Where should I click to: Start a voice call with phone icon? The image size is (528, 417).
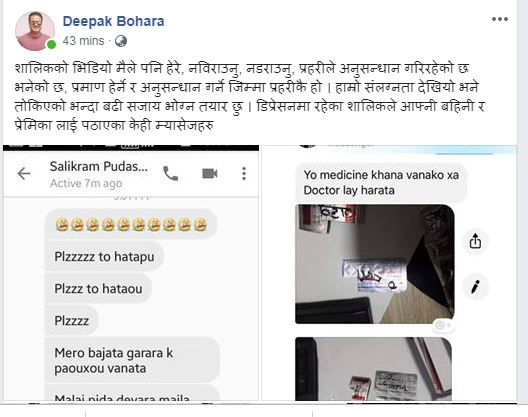pos(171,174)
